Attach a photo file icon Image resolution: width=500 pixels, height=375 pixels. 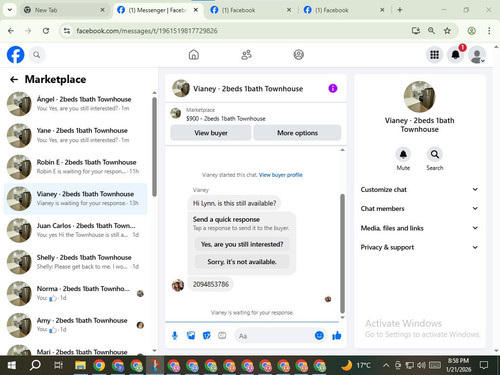click(x=191, y=336)
